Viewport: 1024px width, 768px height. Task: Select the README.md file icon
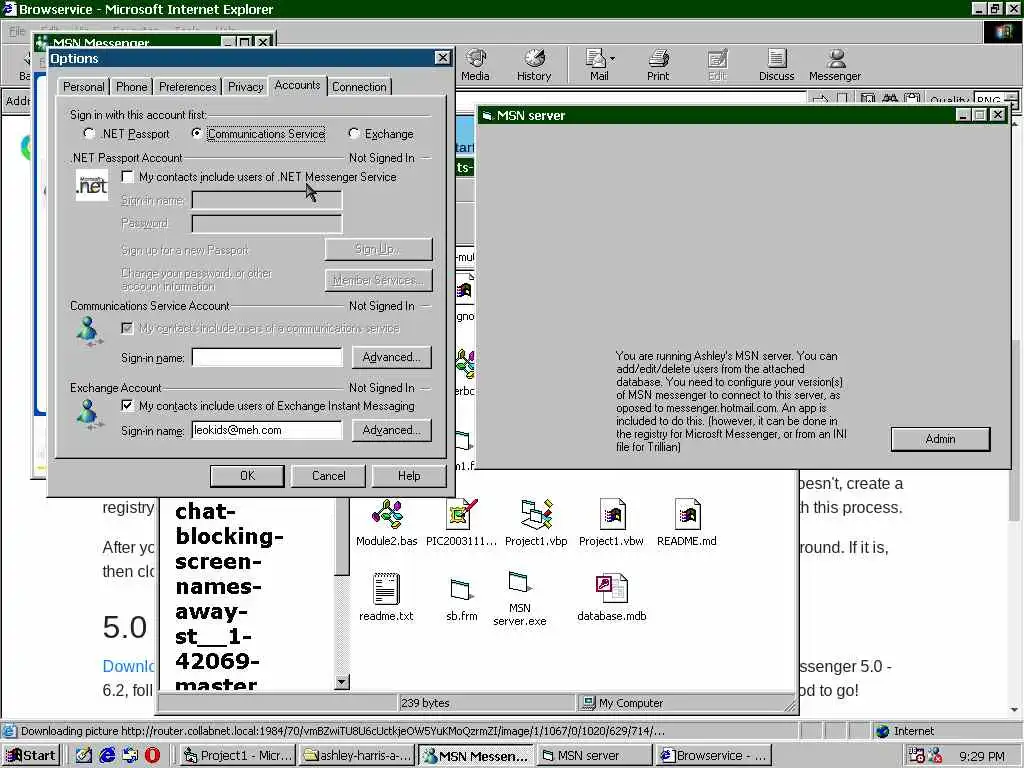(686, 522)
